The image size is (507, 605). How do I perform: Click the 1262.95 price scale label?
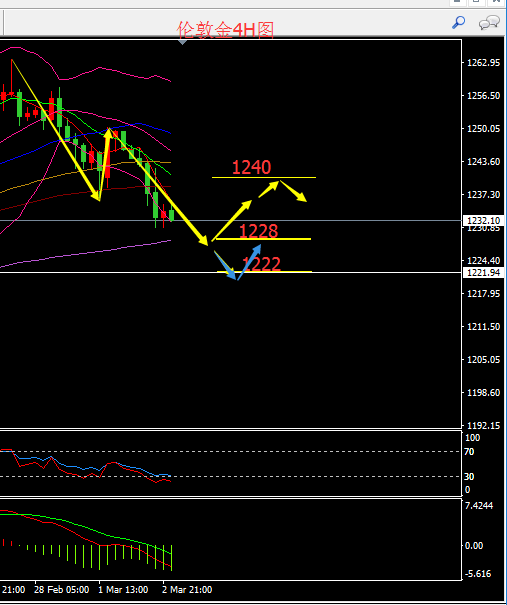click(483, 63)
